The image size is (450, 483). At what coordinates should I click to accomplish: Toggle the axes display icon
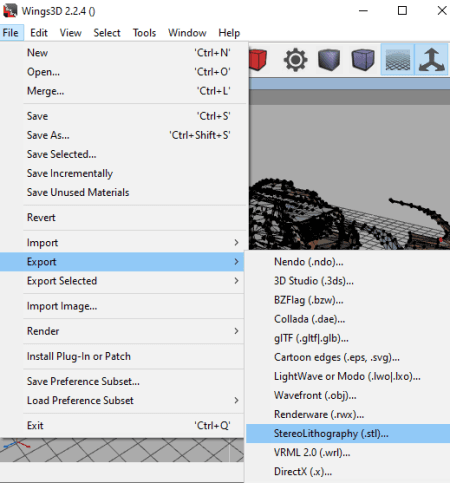[432, 60]
